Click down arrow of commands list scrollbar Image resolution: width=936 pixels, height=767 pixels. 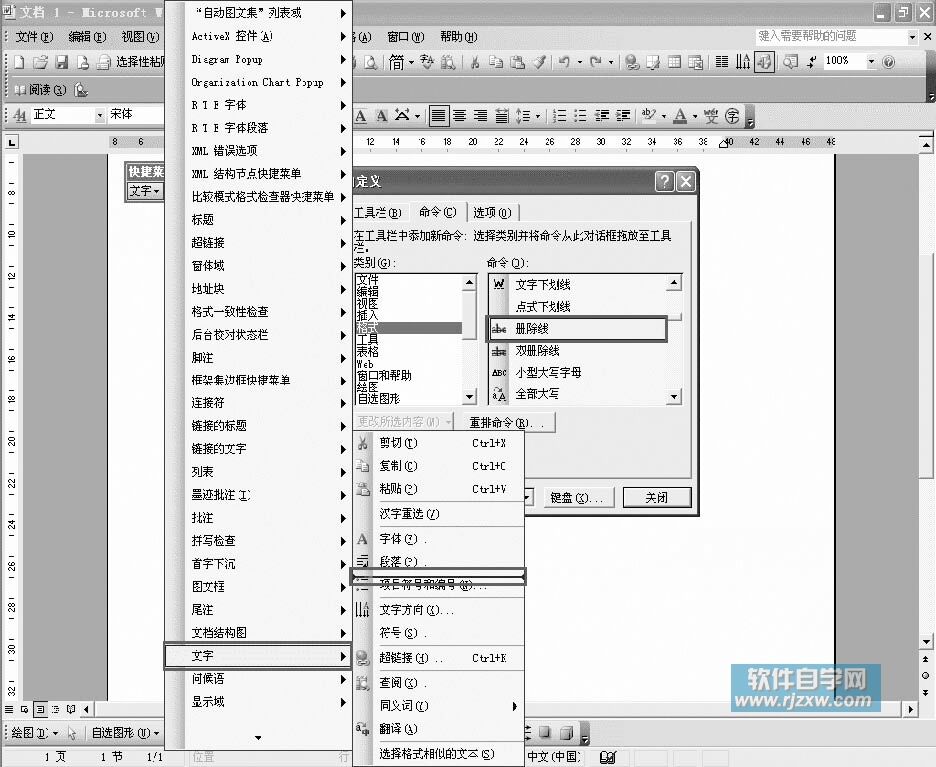674,396
